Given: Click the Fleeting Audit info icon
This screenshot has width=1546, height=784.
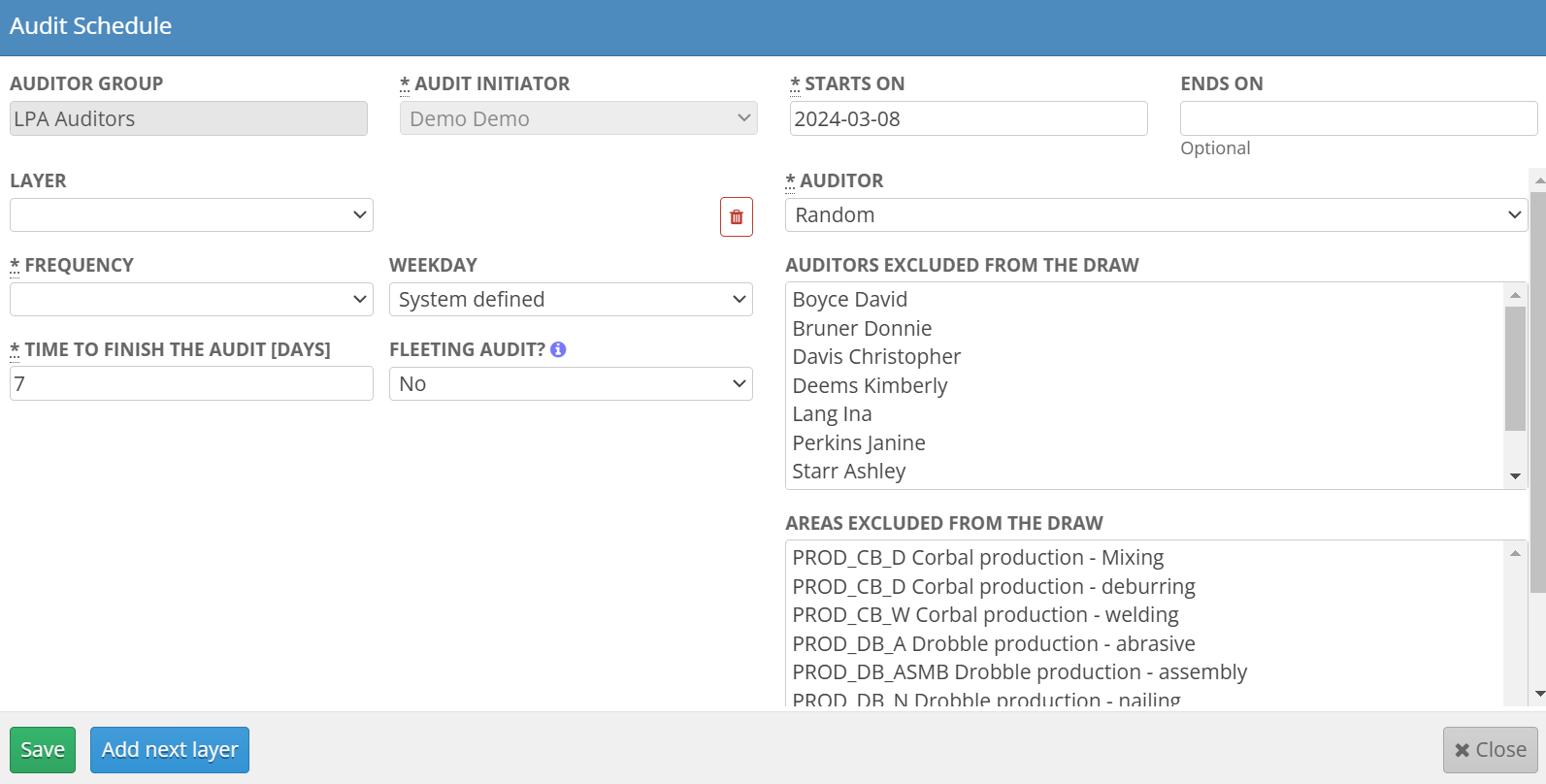Looking at the screenshot, I should click(558, 349).
